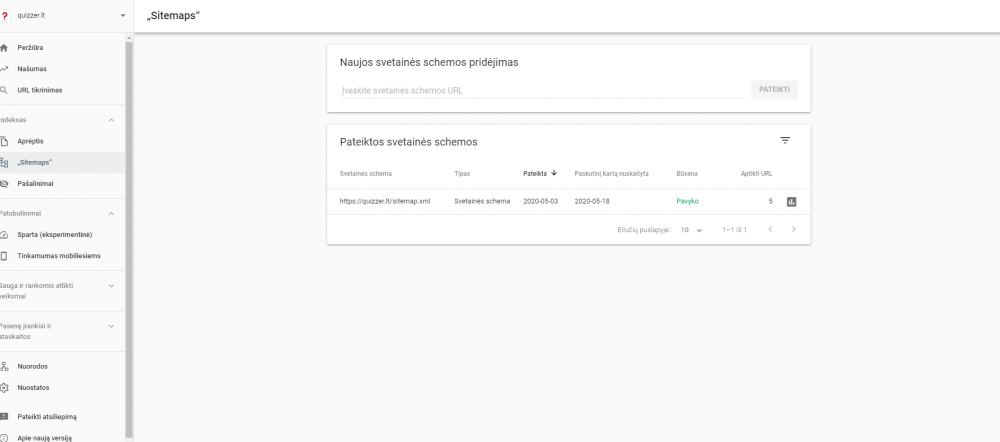Open Nuorodos links report
Image resolution: width=1000 pixels, height=442 pixels.
pyautogui.click(x=32, y=366)
